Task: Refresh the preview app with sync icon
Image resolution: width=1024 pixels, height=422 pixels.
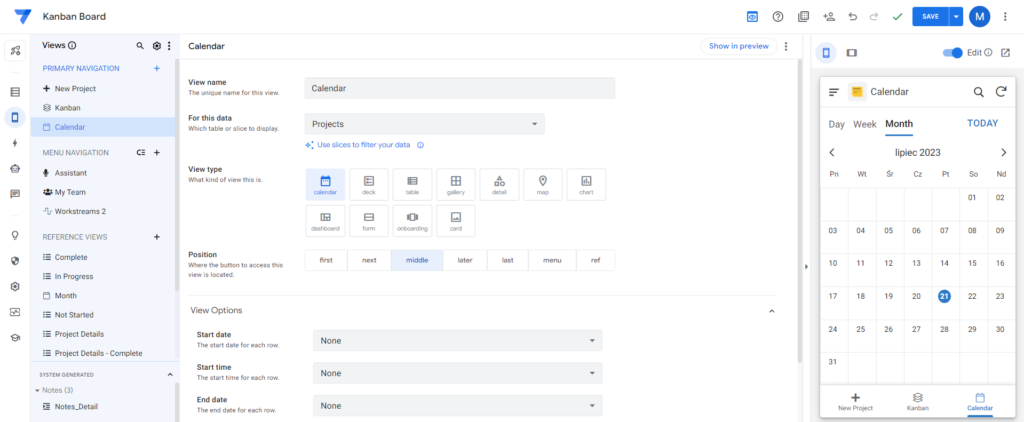Action: tap(1000, 92)
